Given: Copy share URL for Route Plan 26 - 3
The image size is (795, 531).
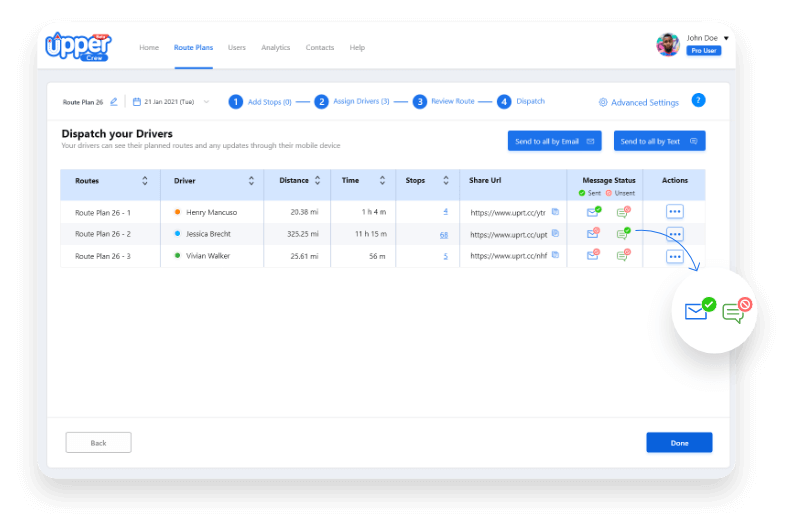Looking at the screenshot, I should 555,255.
